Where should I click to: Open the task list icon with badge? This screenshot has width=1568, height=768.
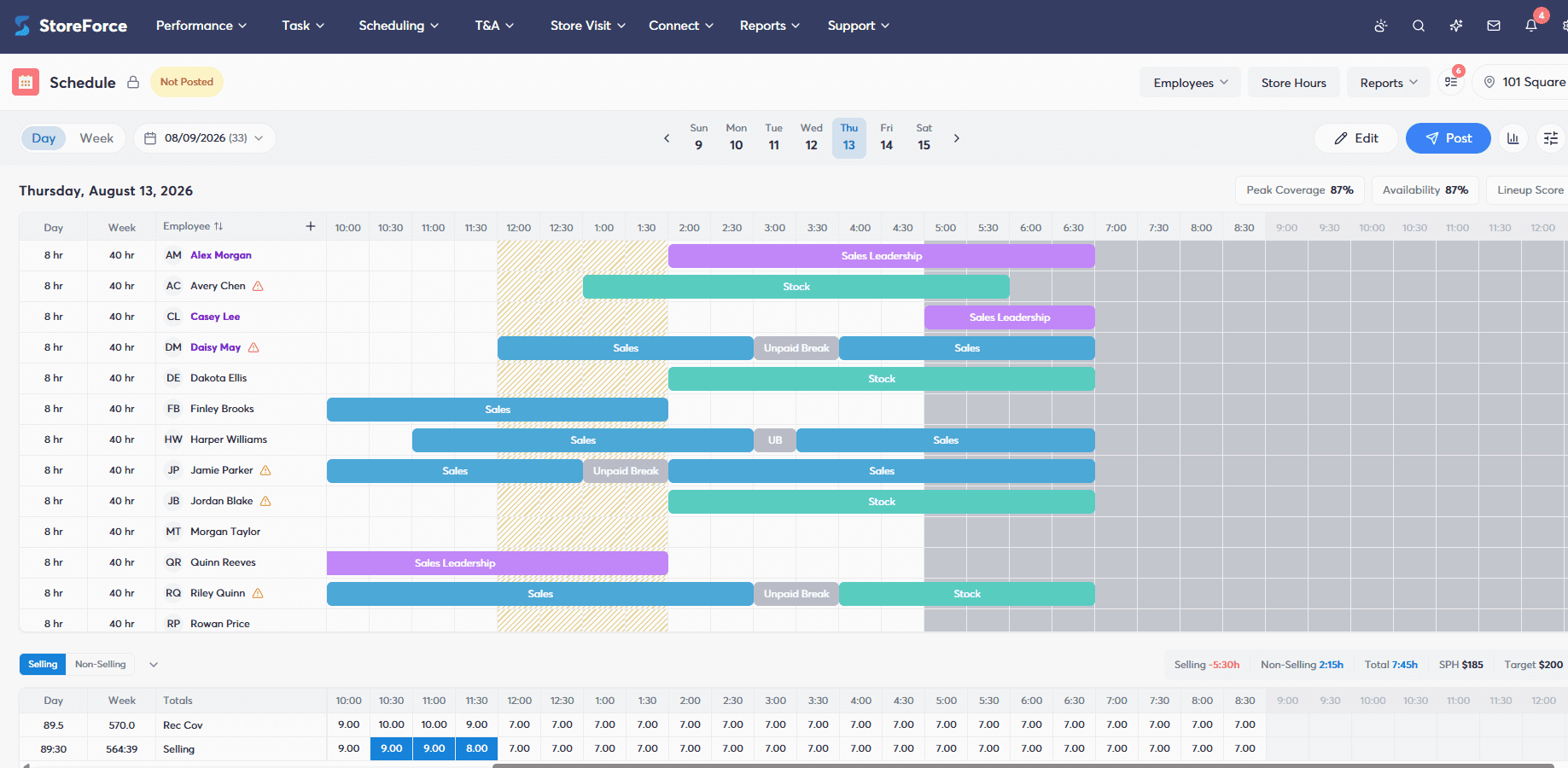(1451, 82)
